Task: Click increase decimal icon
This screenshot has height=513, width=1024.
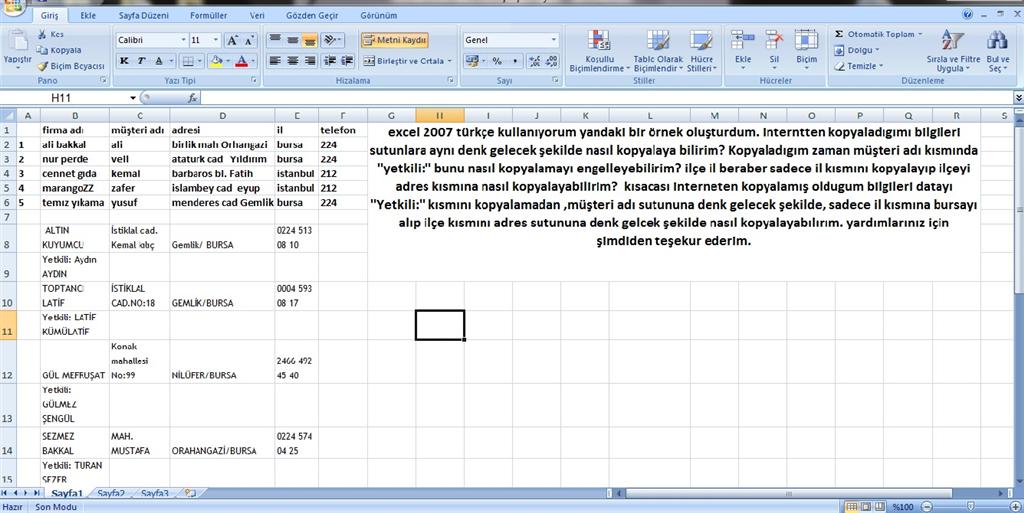Action: point(535,61)
